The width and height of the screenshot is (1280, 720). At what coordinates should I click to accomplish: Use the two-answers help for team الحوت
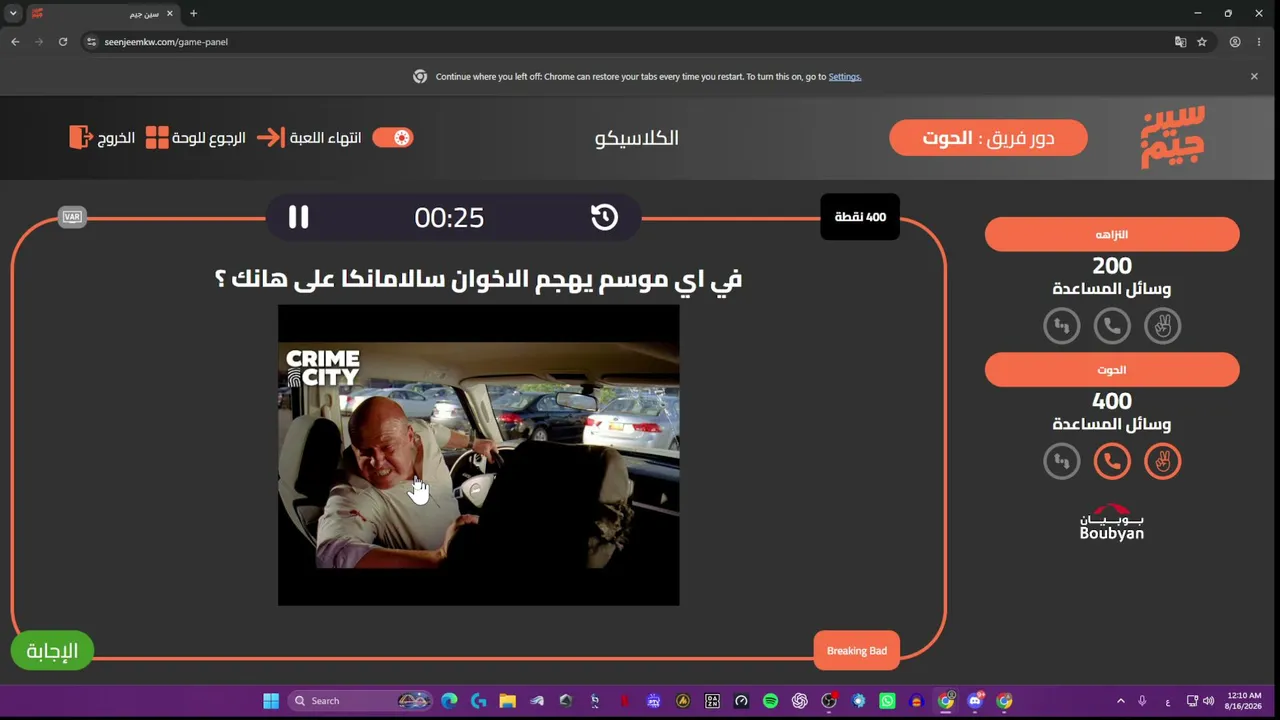[1162, 461]
